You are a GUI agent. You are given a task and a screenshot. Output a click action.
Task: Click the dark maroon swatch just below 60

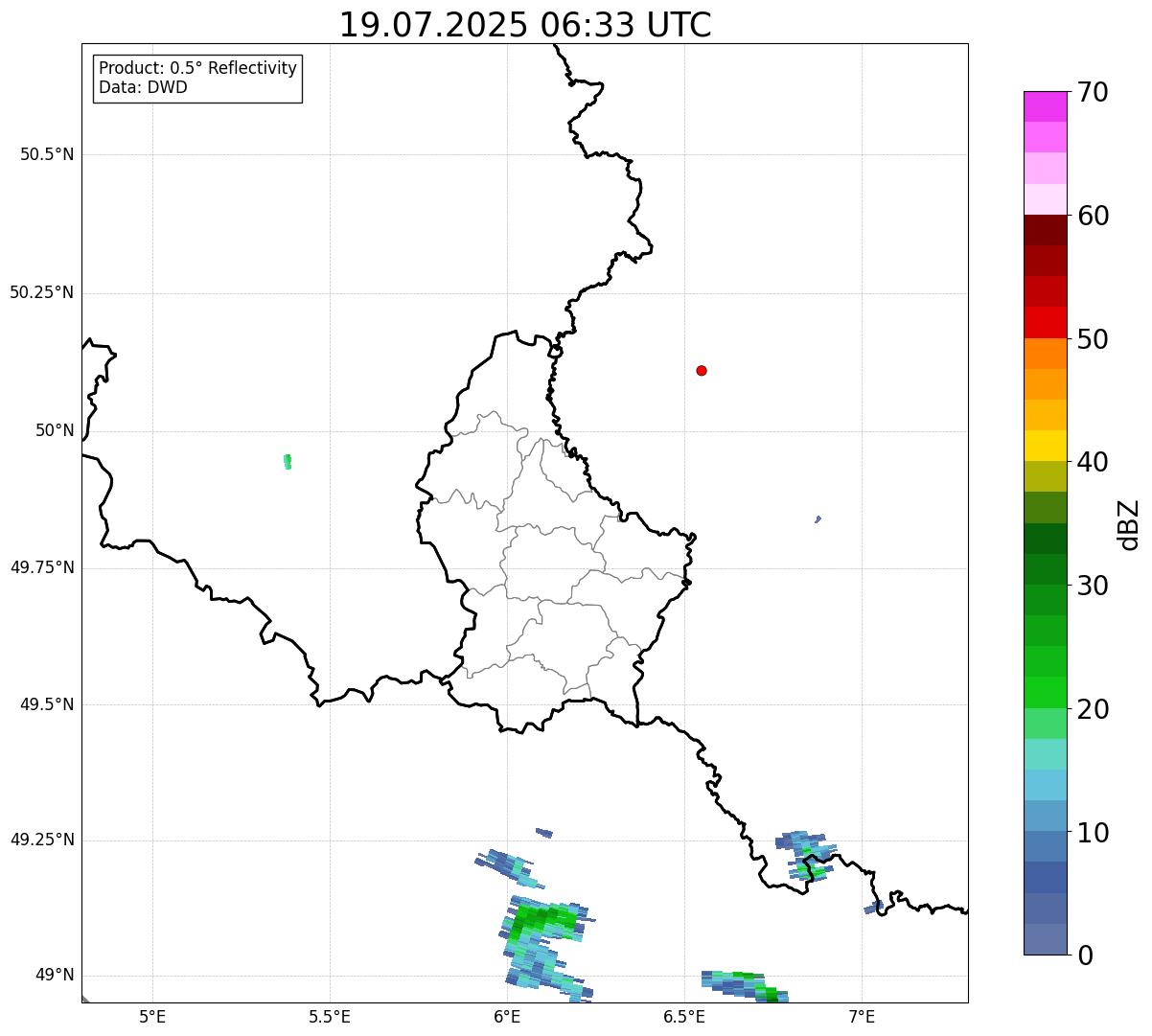(1045, 230)
